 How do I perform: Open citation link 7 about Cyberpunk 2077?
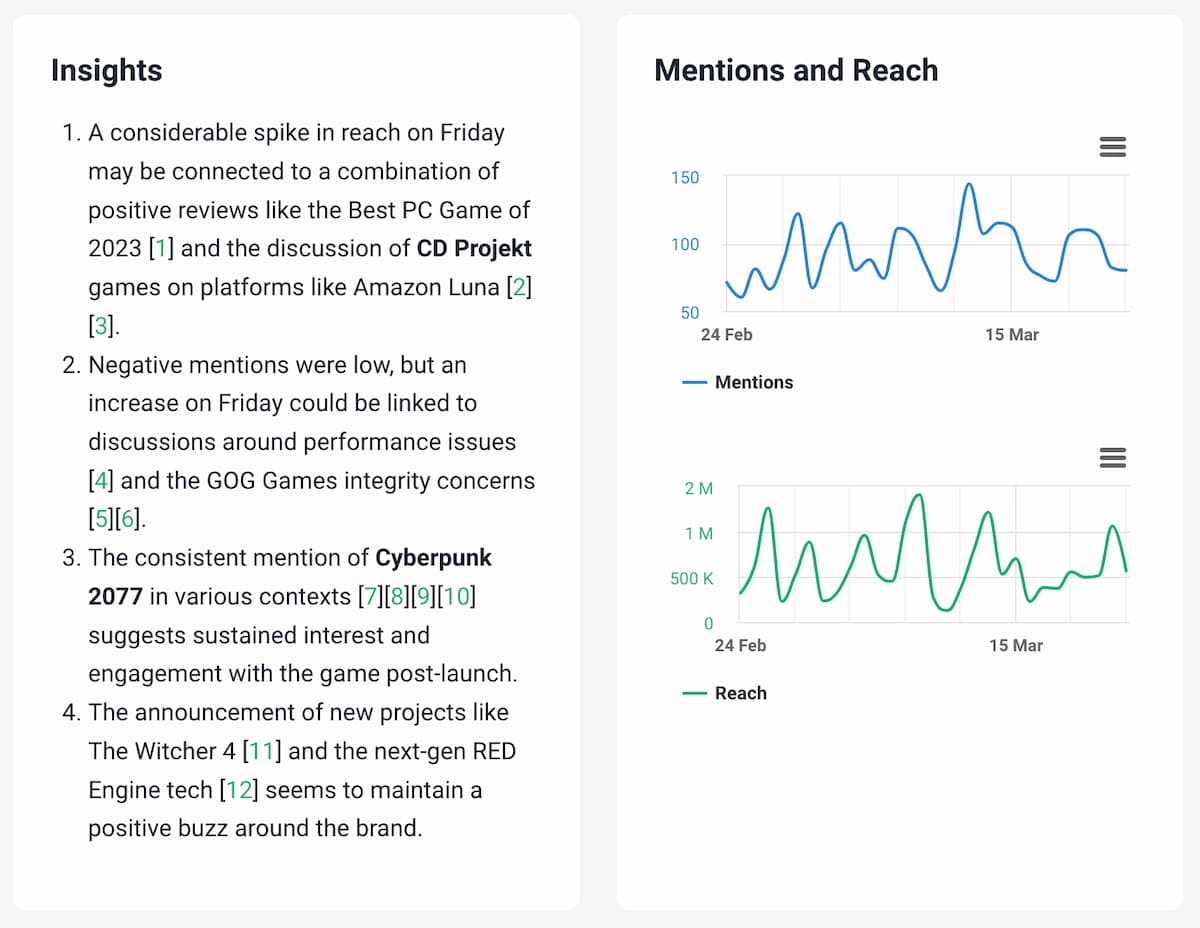click(369, 597)
